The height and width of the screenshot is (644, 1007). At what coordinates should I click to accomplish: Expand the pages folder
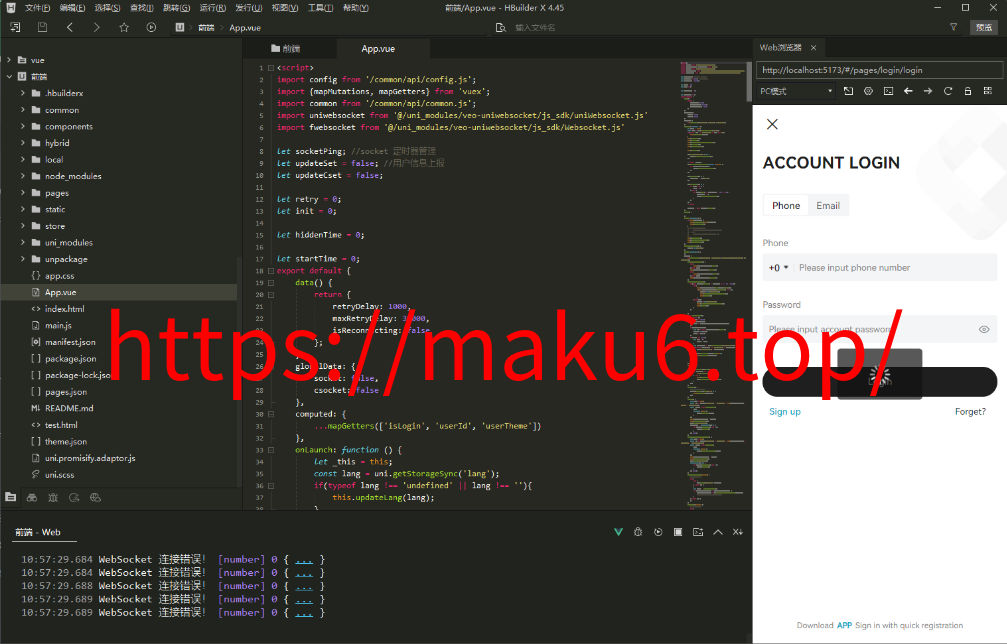click(x=22, y=192)
